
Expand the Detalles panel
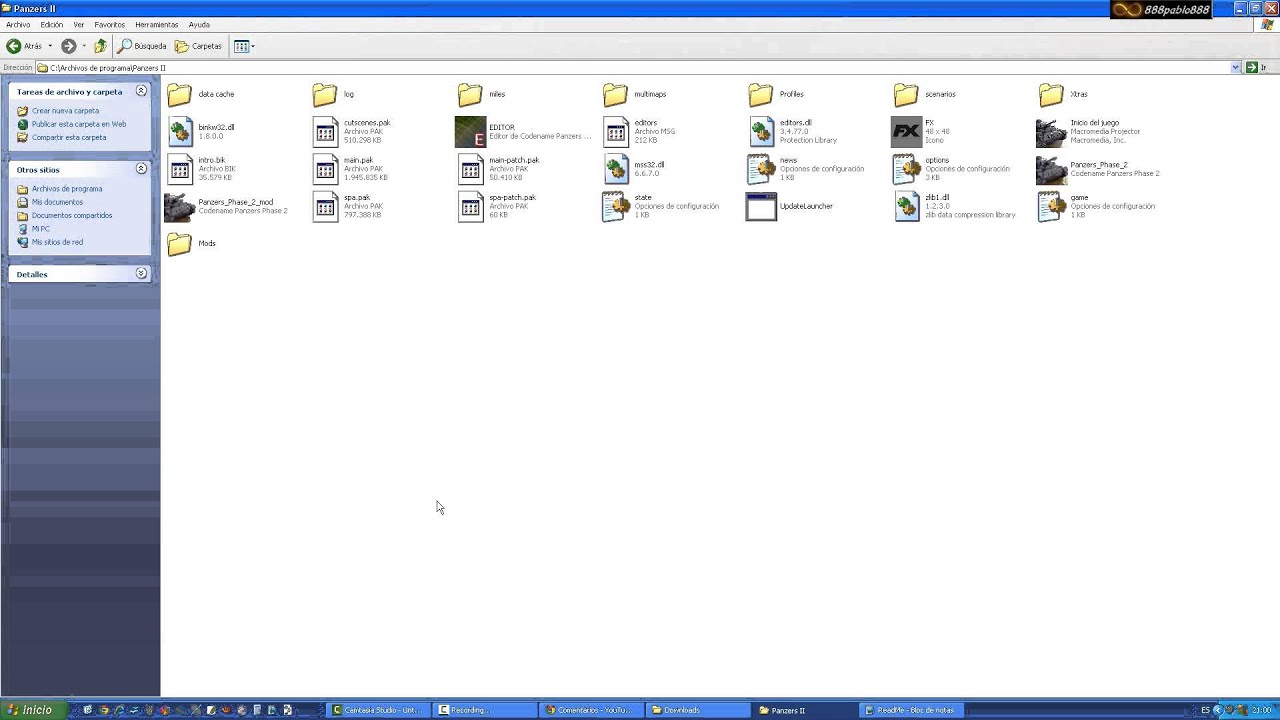point(141,273)
